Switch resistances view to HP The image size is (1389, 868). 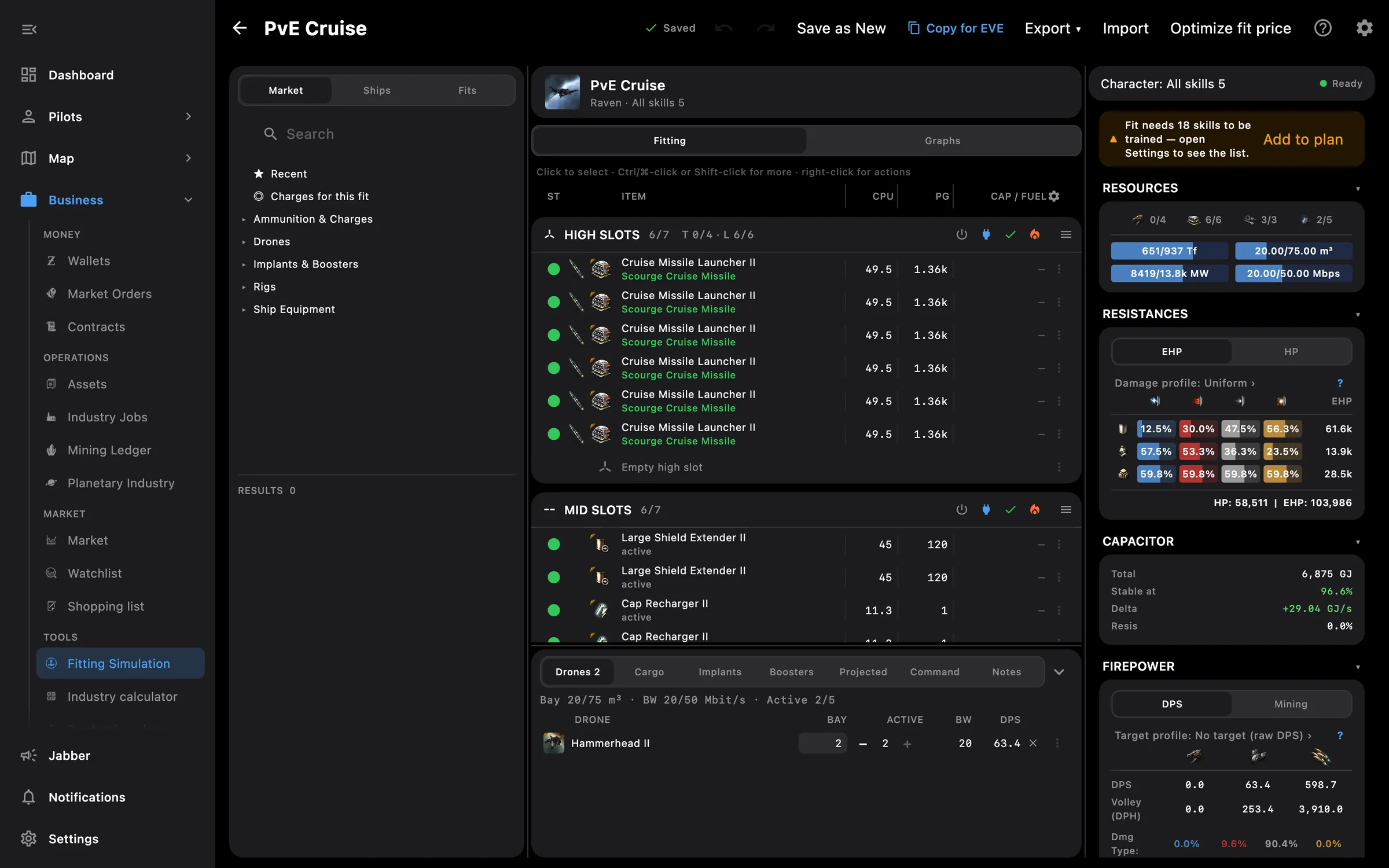coord(1291,351)
